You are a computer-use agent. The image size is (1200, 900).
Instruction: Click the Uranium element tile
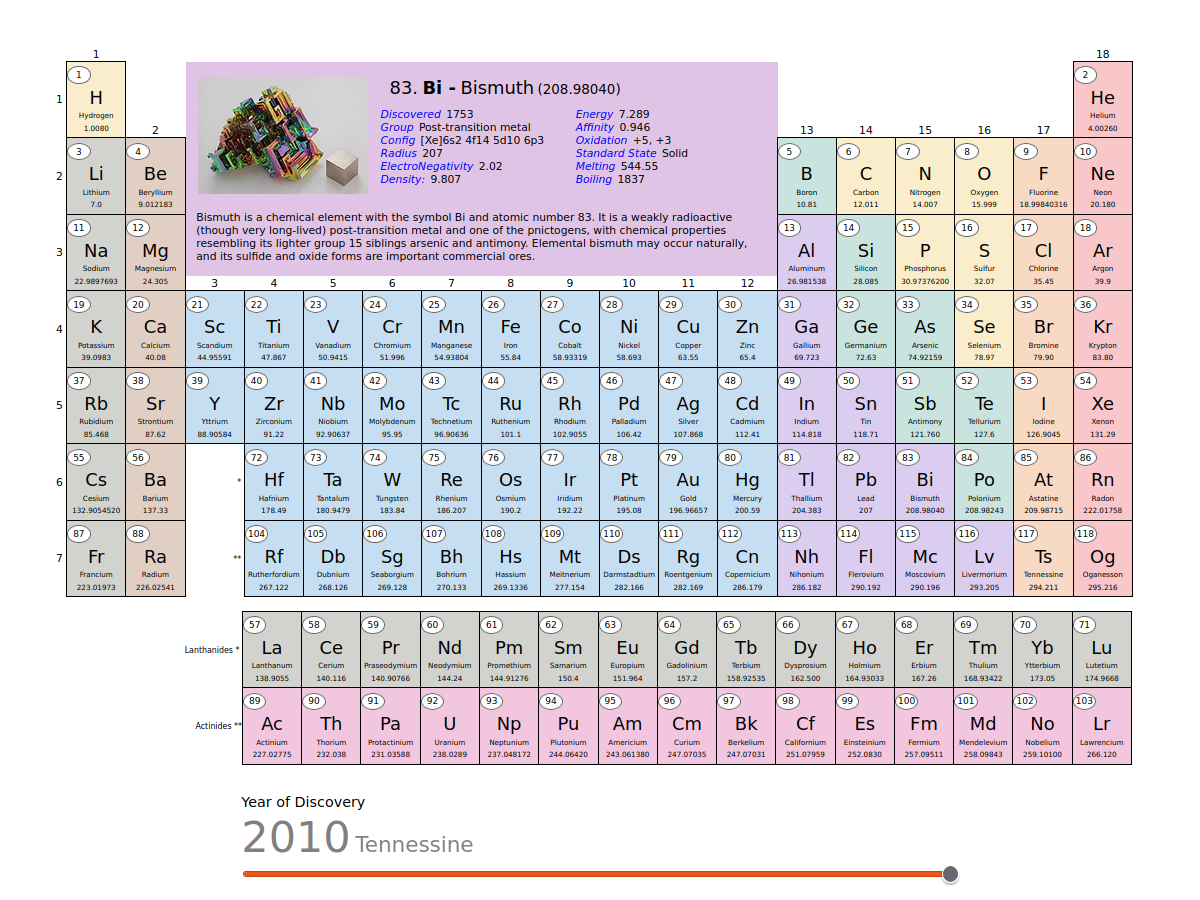450,727
